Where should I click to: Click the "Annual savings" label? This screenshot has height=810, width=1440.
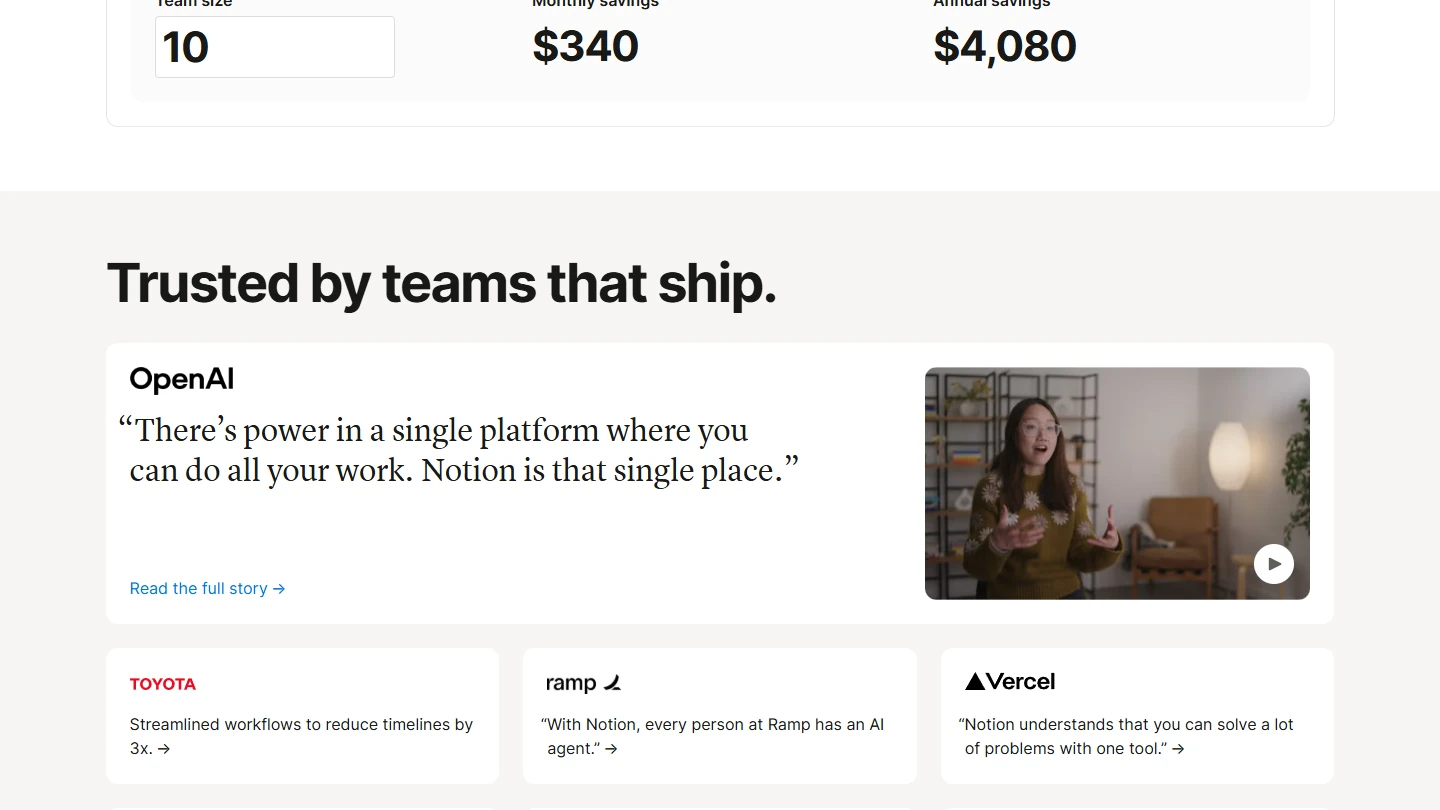coord(991,4)
